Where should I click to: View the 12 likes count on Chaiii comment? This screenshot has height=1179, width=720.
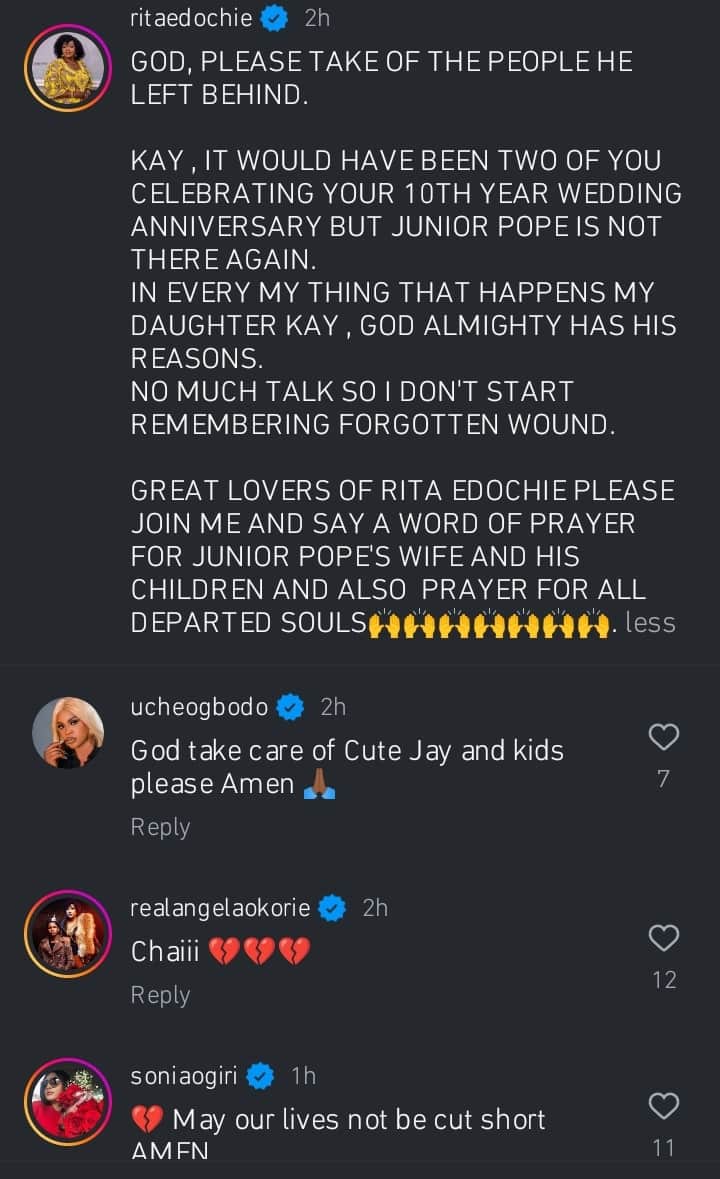(x=664, y=980)
